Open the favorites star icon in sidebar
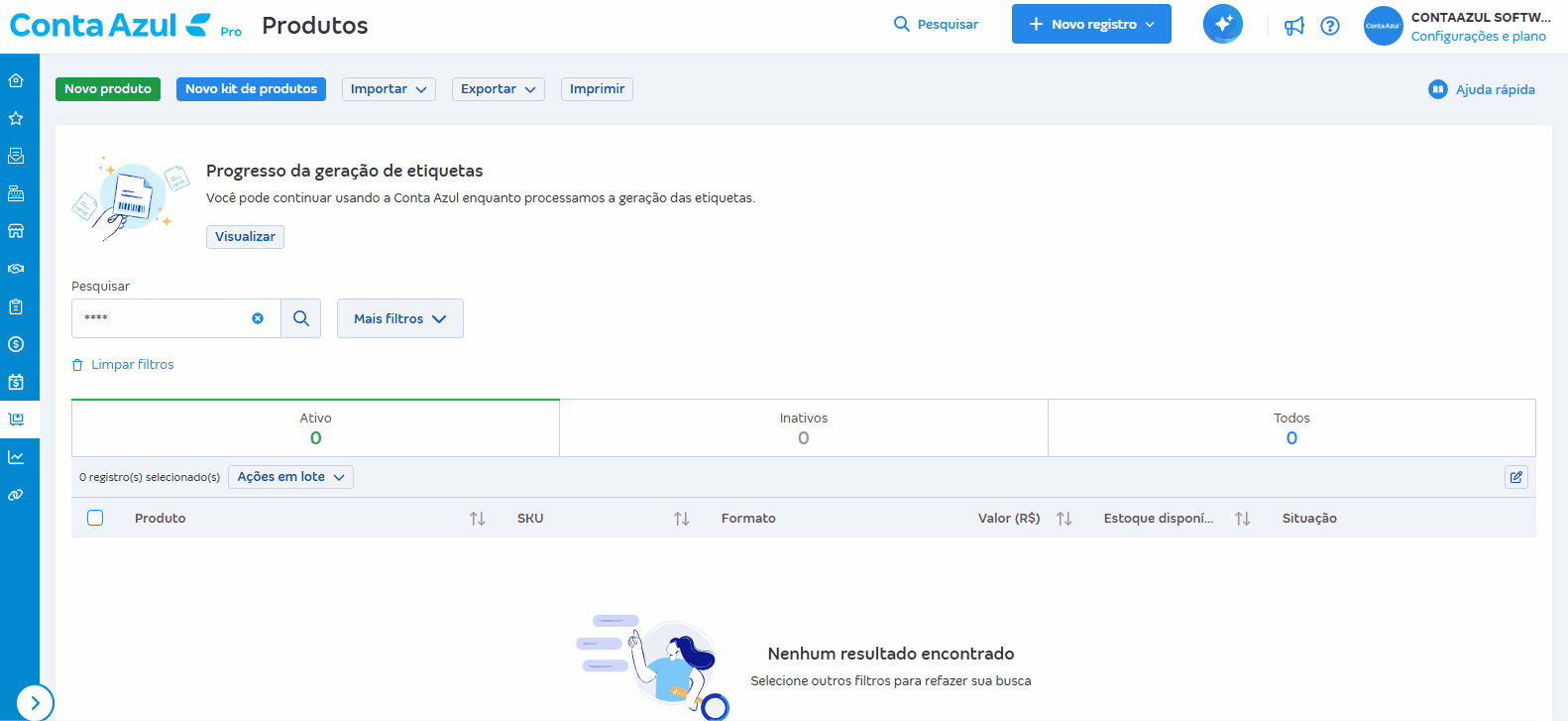The height and width of the screenshot is (721, 1568). tap(16, 118)
